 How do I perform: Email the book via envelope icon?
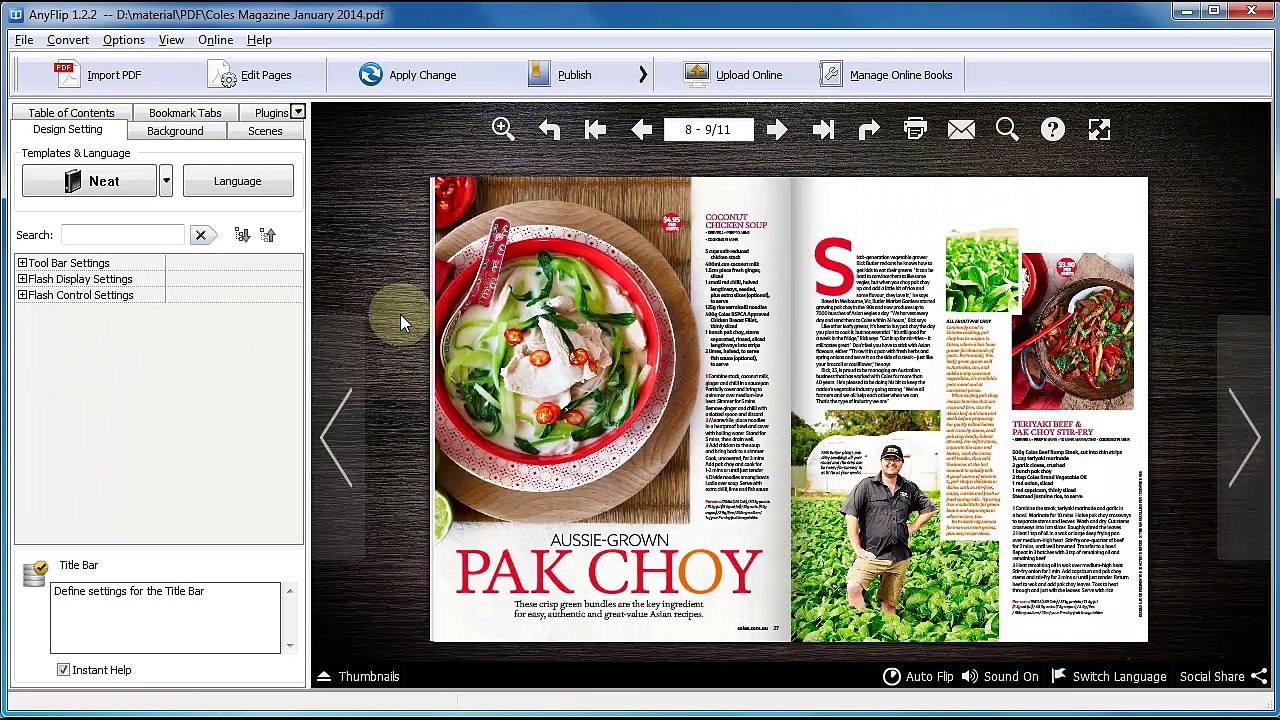(961, 129)
